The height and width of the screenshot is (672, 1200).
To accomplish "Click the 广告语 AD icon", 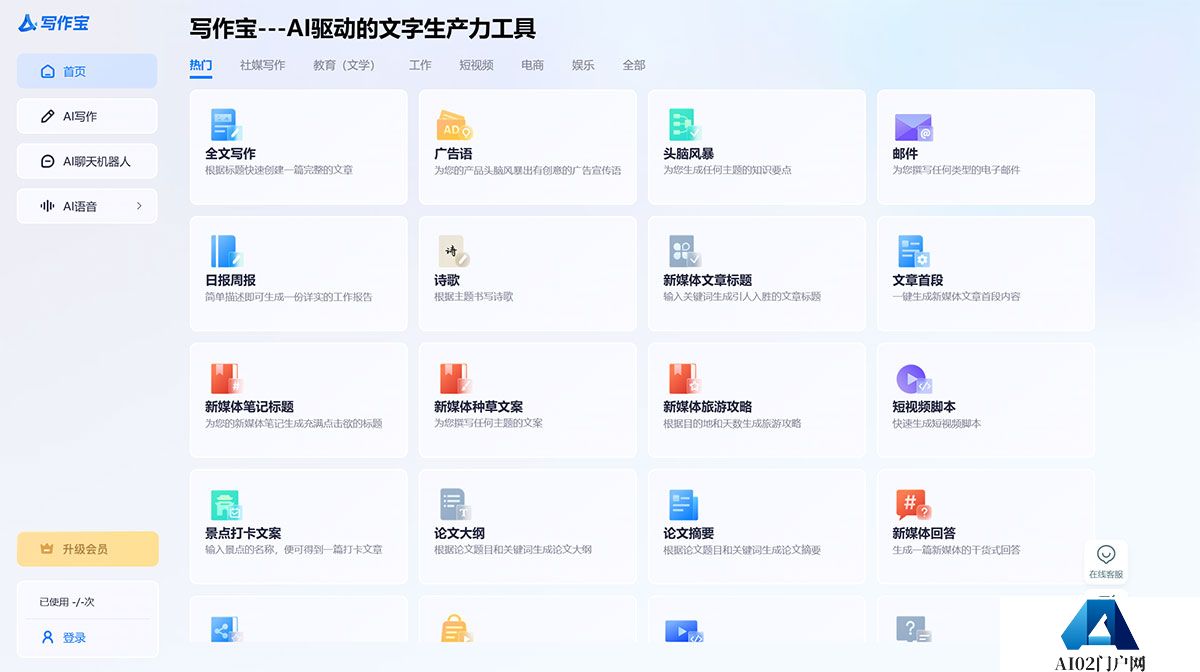I will tap(454, 125).
